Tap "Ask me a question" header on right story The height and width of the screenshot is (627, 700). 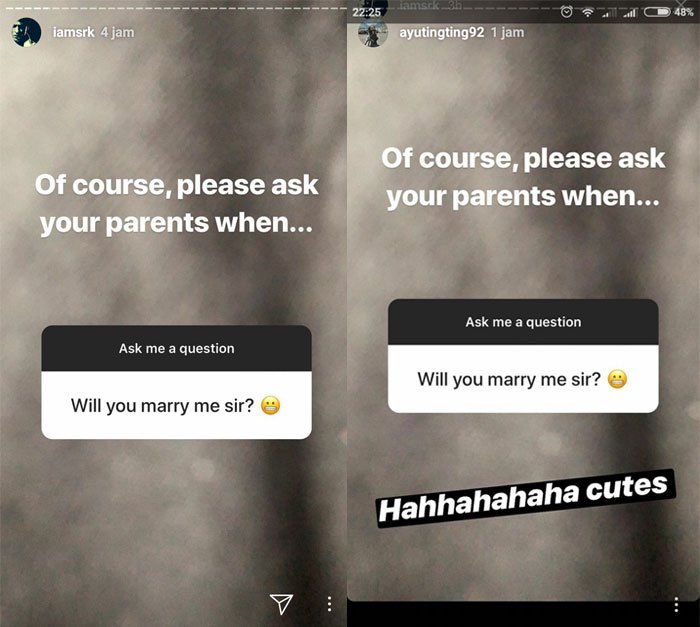tap(523, 322)
